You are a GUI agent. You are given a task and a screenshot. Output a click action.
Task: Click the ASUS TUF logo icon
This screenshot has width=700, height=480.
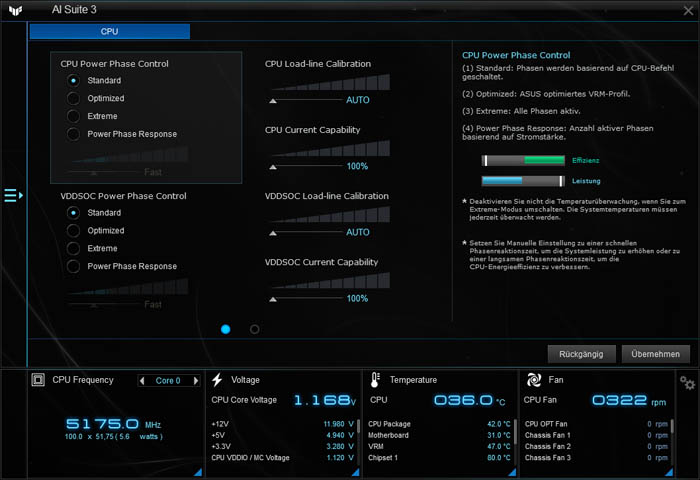(x=16, y=10)
